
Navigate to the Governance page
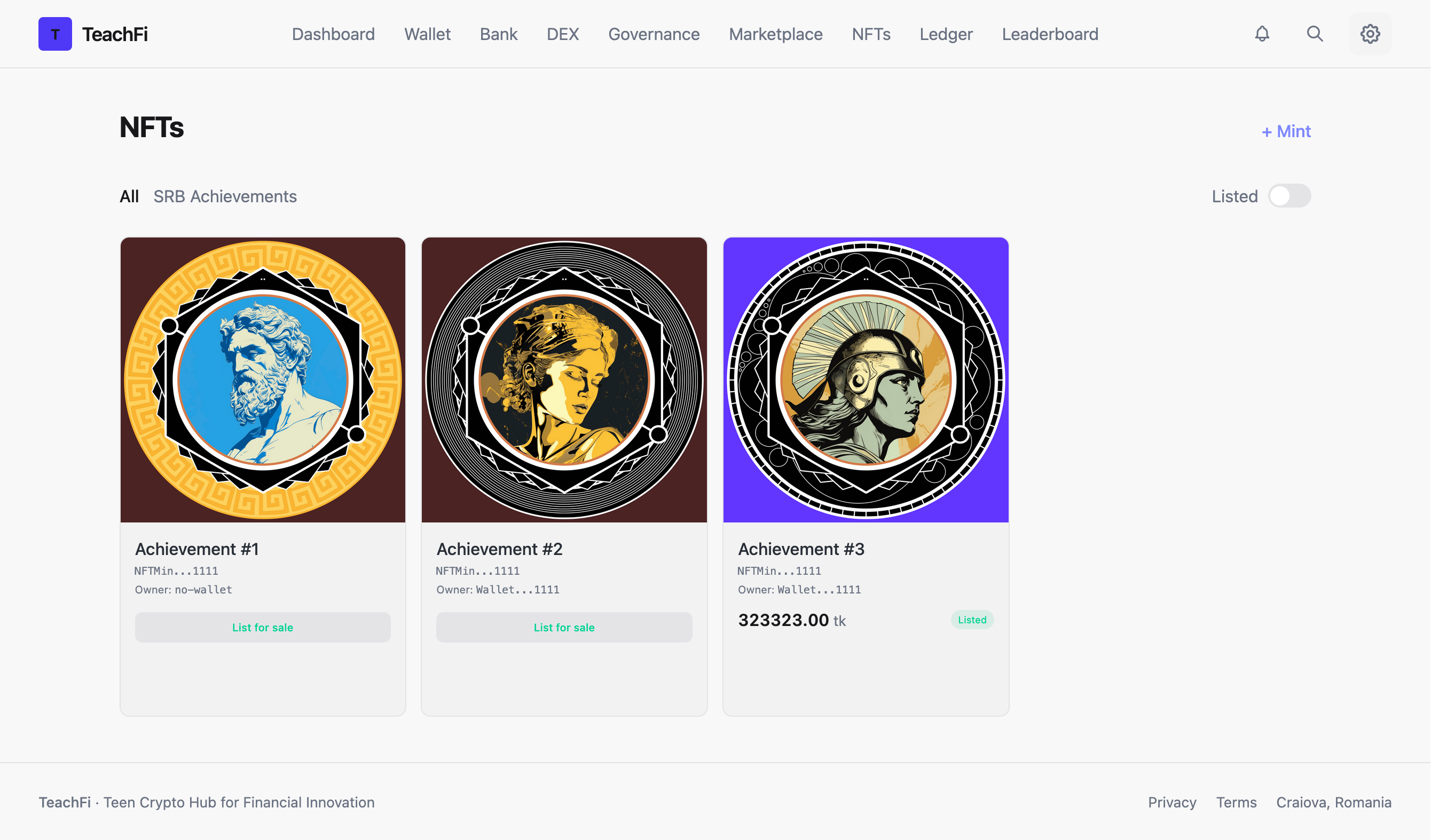click(654, 34)
